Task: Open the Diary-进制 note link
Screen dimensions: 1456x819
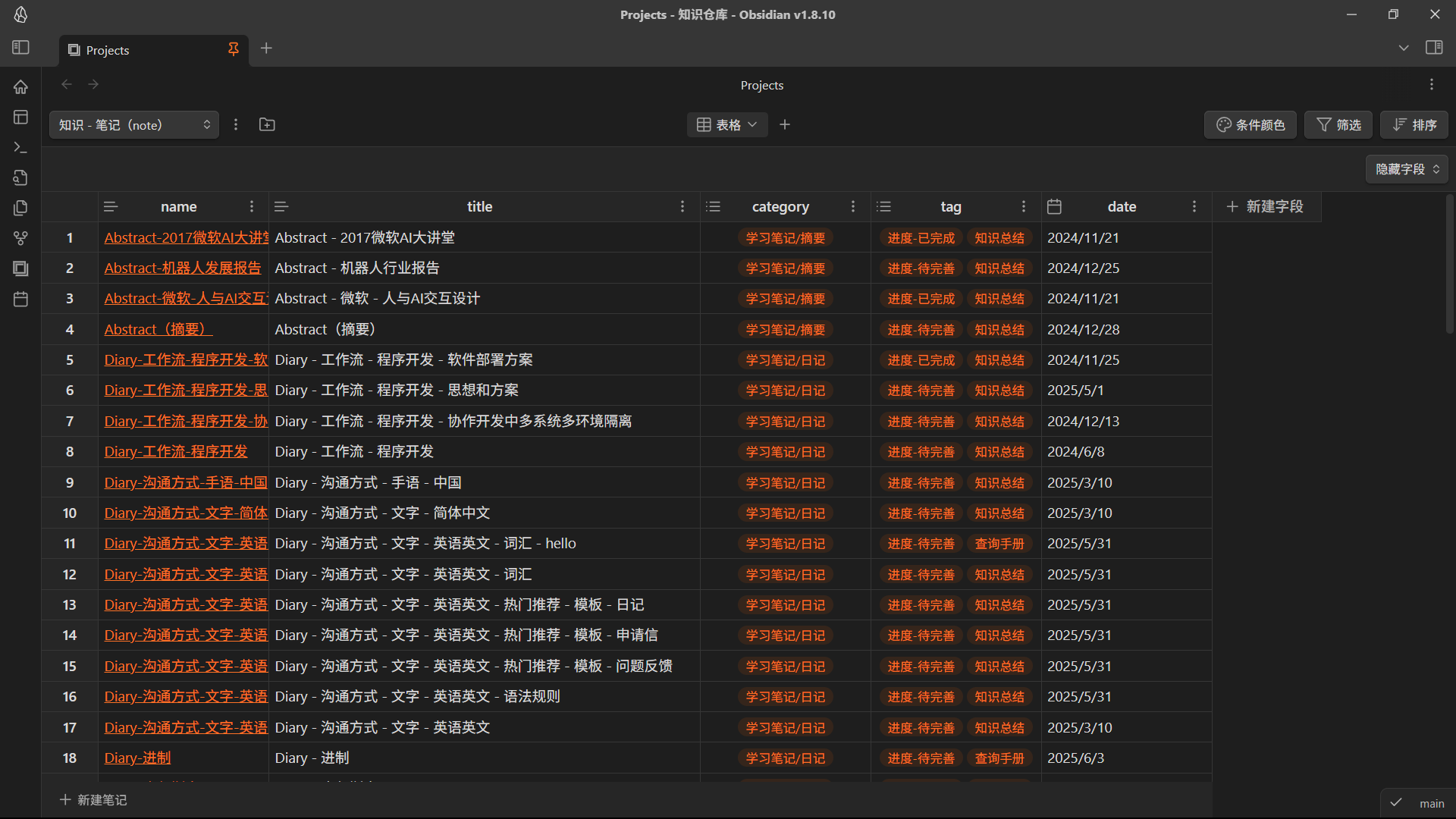Action: click(137, 758)
